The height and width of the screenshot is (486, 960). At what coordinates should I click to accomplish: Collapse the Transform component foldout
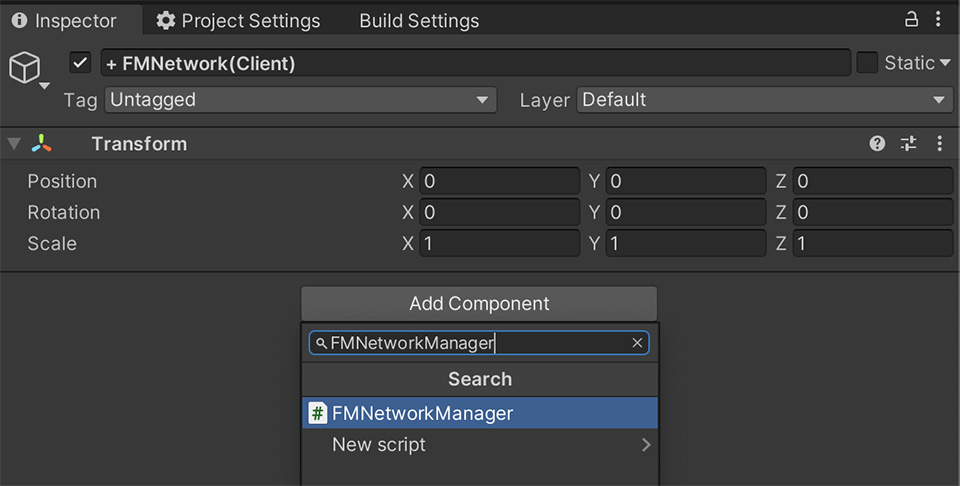click(x=13, y=144)
